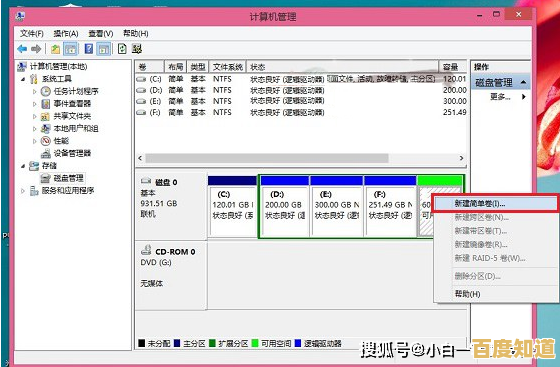The image size is (560, 367).
Task: Click the 存储 storage icon
Action: 34,166
